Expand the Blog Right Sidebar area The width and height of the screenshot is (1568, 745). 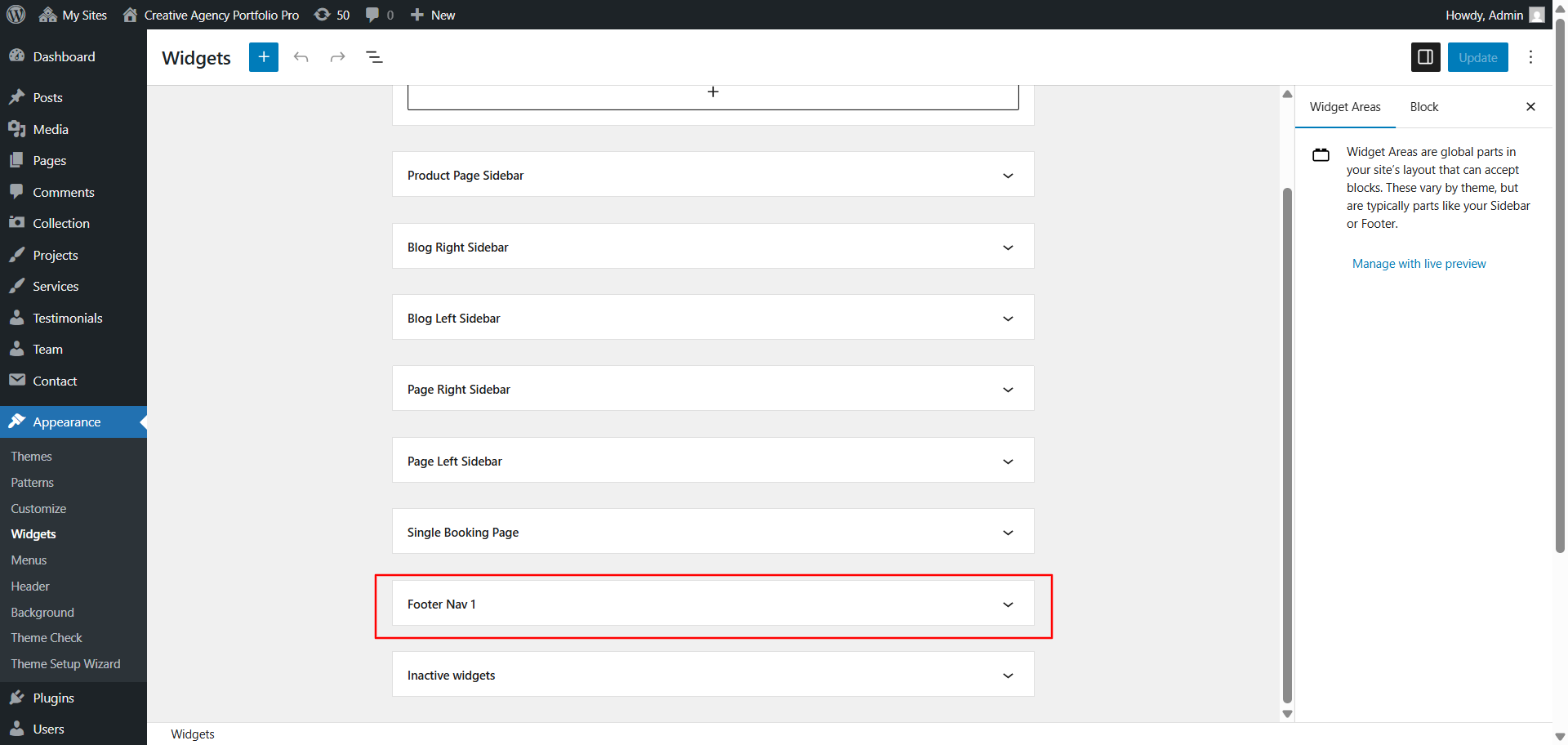[x=713, y=247]
